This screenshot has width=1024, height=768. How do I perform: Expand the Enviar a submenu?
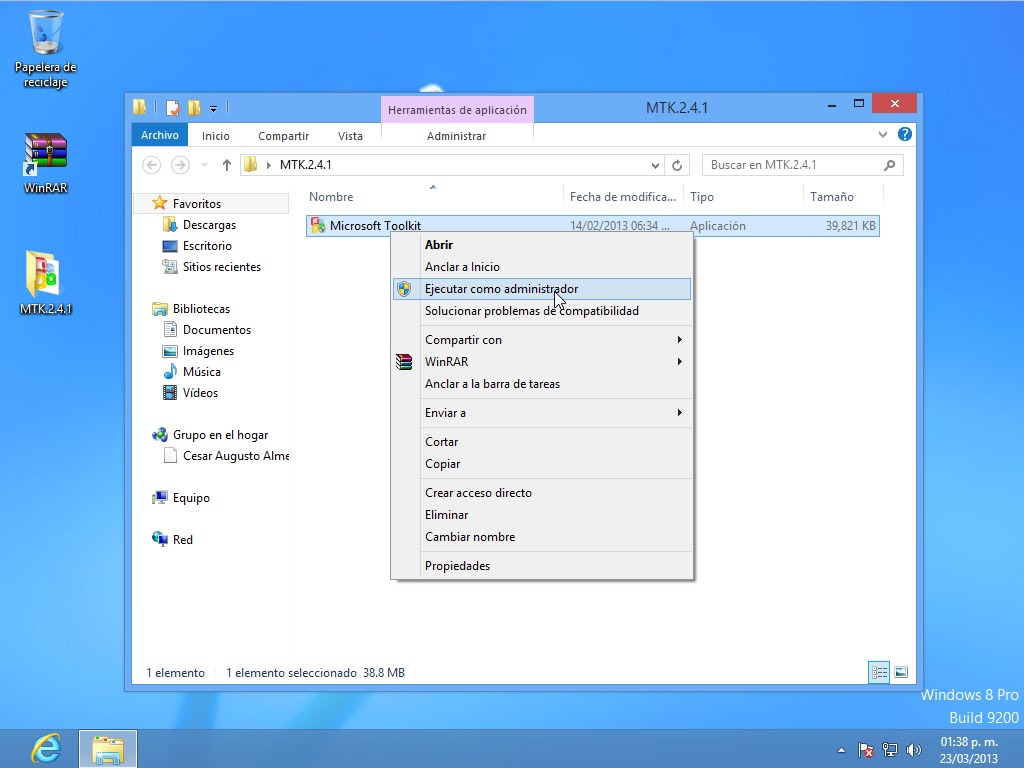542,413
